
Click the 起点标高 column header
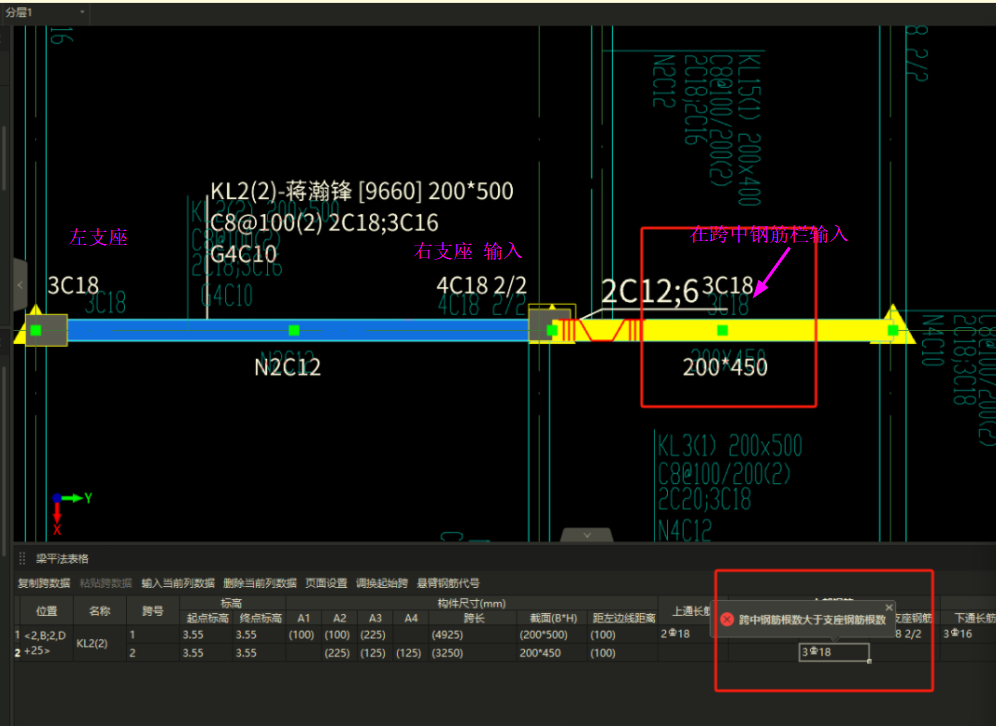pos(206,618)
